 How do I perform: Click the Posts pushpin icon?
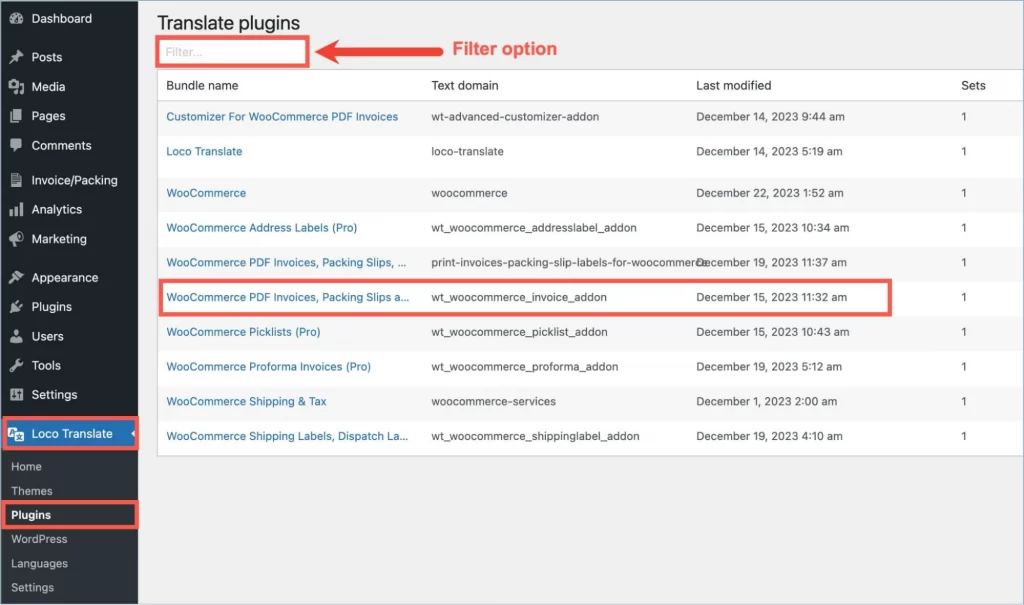[16, 58]
